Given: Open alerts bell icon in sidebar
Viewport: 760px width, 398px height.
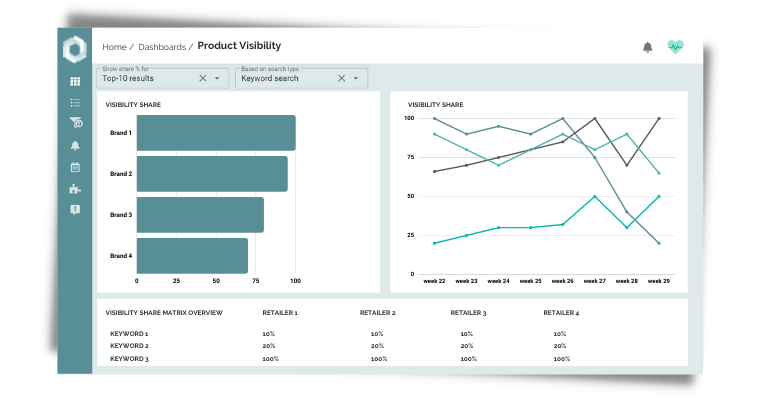Looking at the screenshot, I should 75,145.
